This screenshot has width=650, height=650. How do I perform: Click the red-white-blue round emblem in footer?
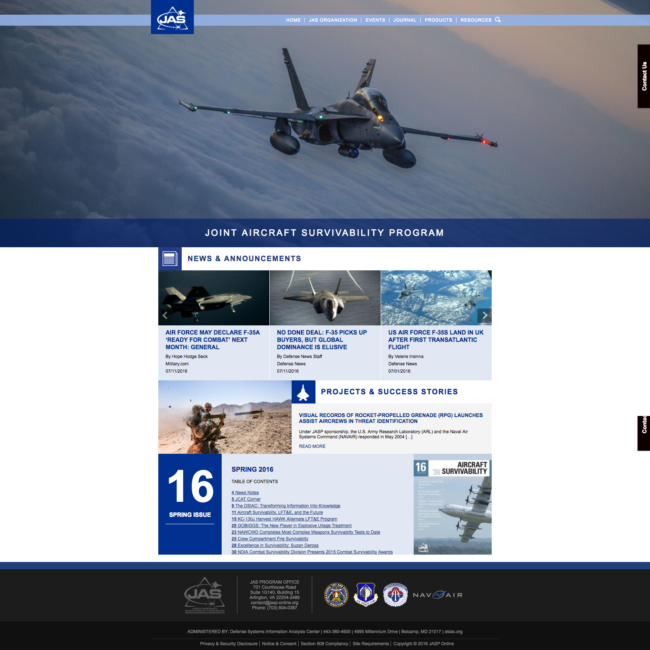point(395,594)
